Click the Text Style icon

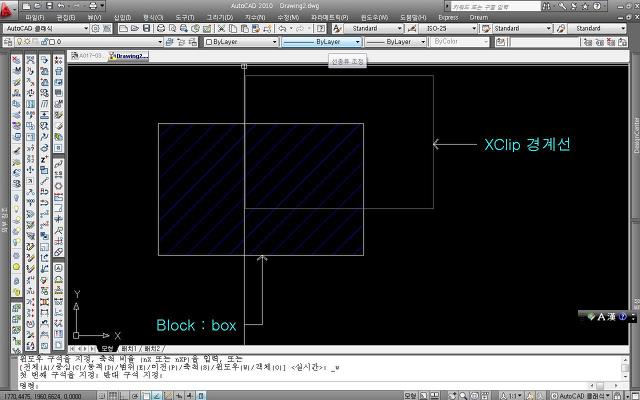(x=337, y=28)
